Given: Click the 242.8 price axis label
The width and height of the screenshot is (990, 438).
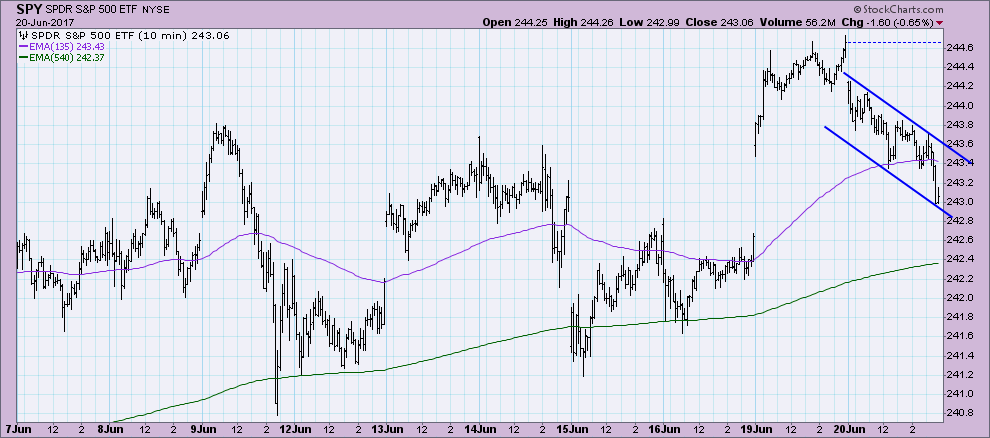Looking at the screenshot, I should point(960,220).
